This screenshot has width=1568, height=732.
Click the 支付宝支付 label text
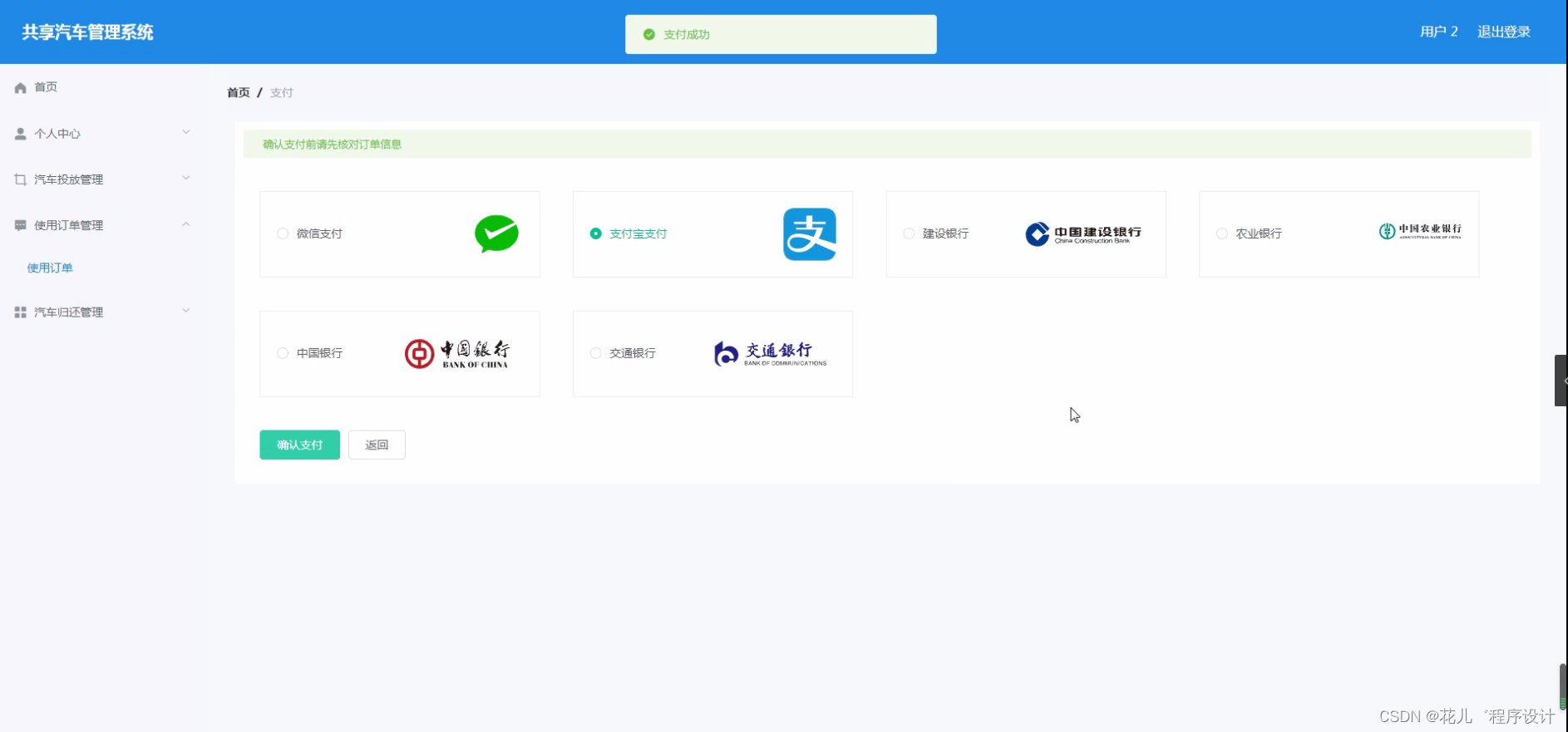click(x=639, y=234)
